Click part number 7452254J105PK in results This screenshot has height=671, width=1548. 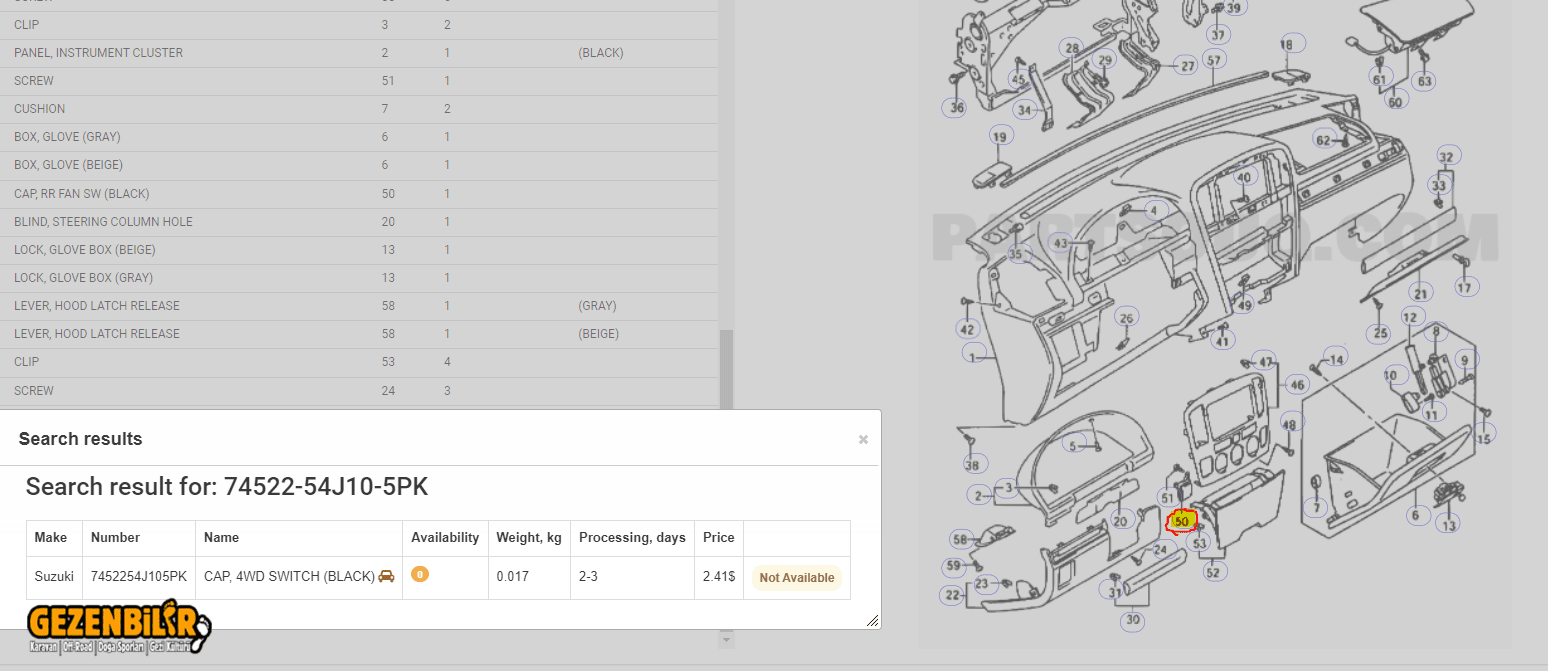tap(138, 577)
